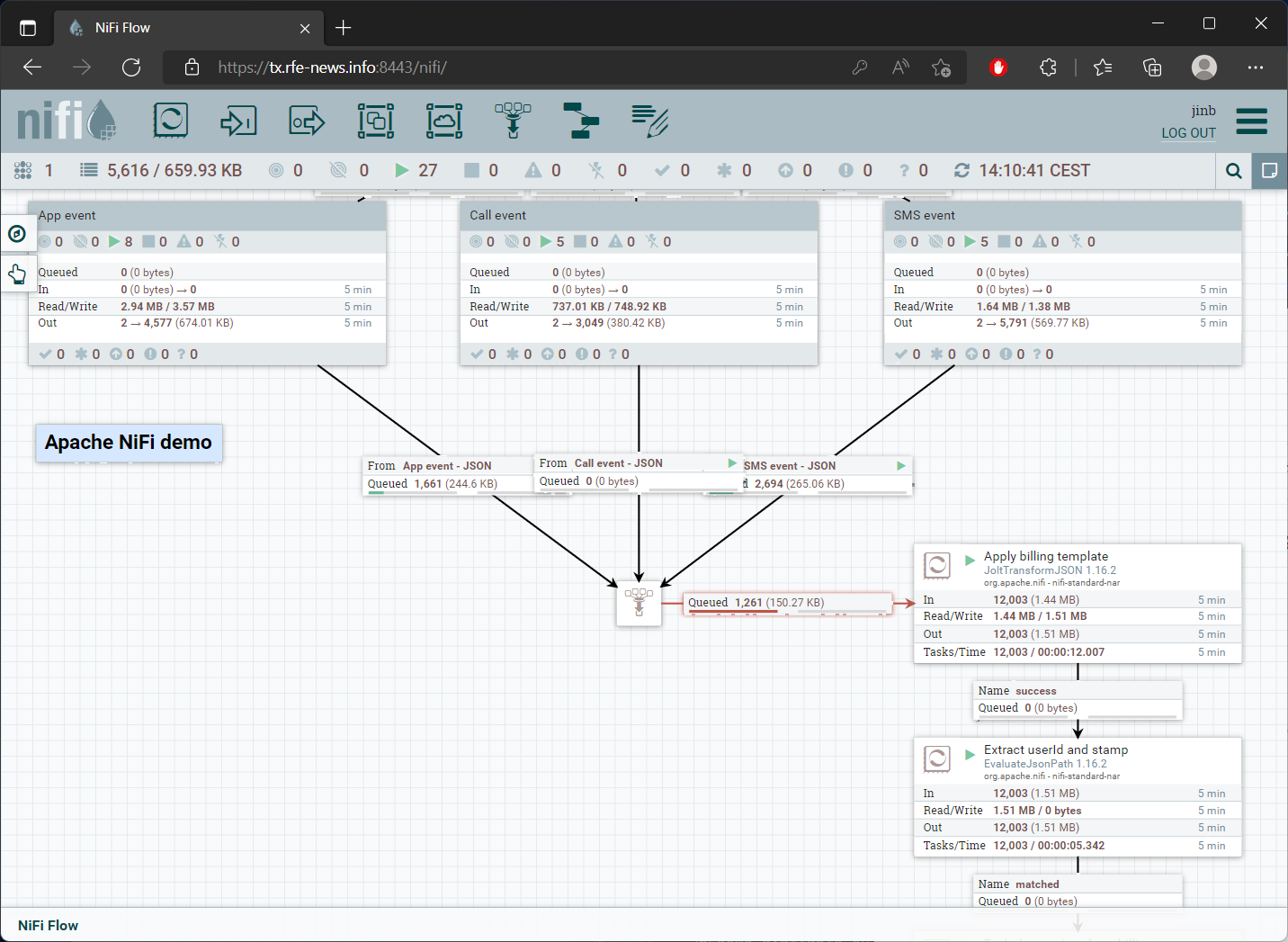Image resolution: width=1288 pixels, height=942 pixels.
Task: Select the Apache NiFi demo label
Action: pyautogui.click(x=129, y=443)
